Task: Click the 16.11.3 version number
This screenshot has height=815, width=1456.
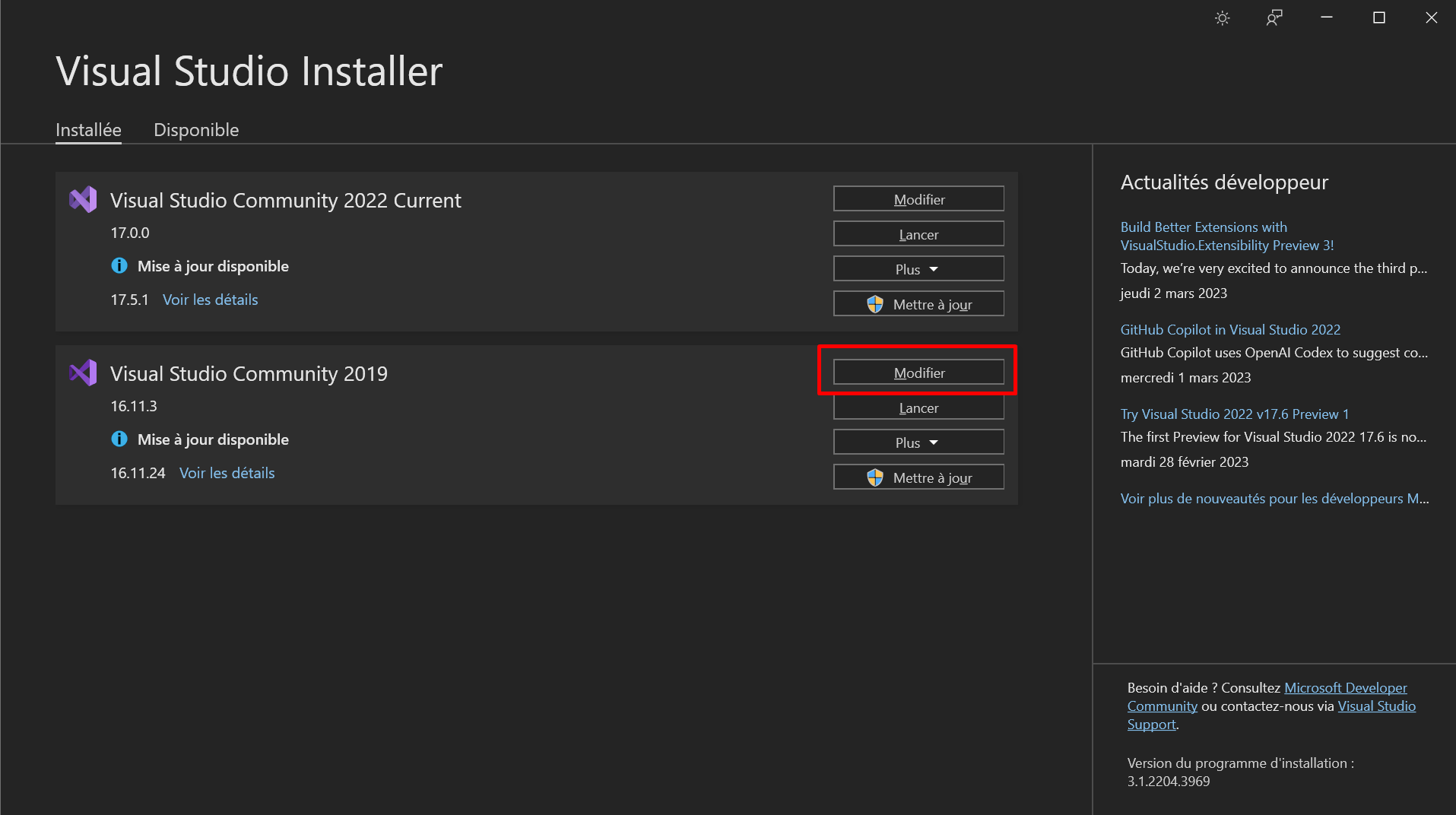Action: (134, 406)
